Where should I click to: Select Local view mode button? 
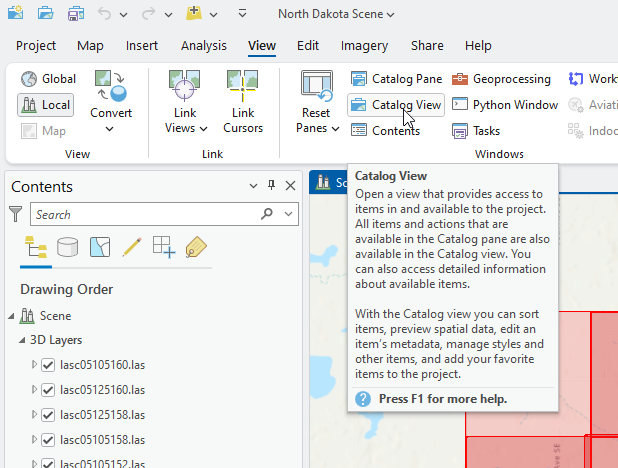[x=46, y=105]
